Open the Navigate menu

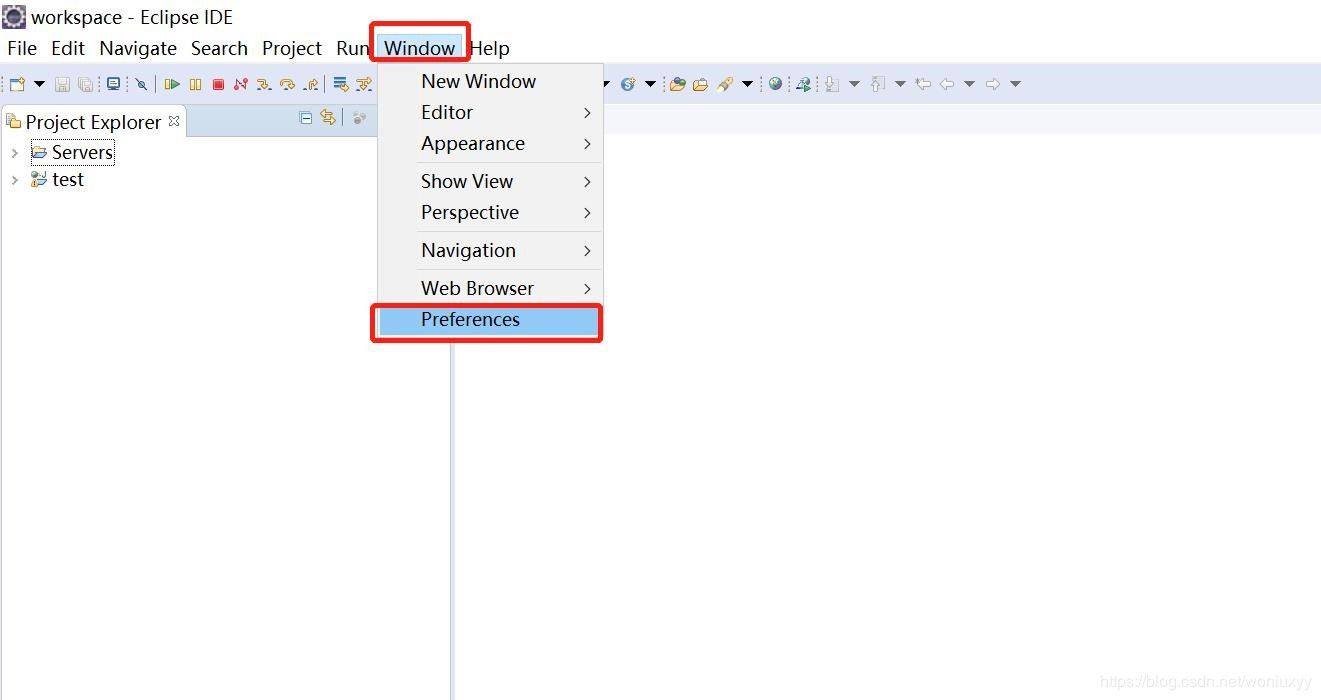point(138,48)
